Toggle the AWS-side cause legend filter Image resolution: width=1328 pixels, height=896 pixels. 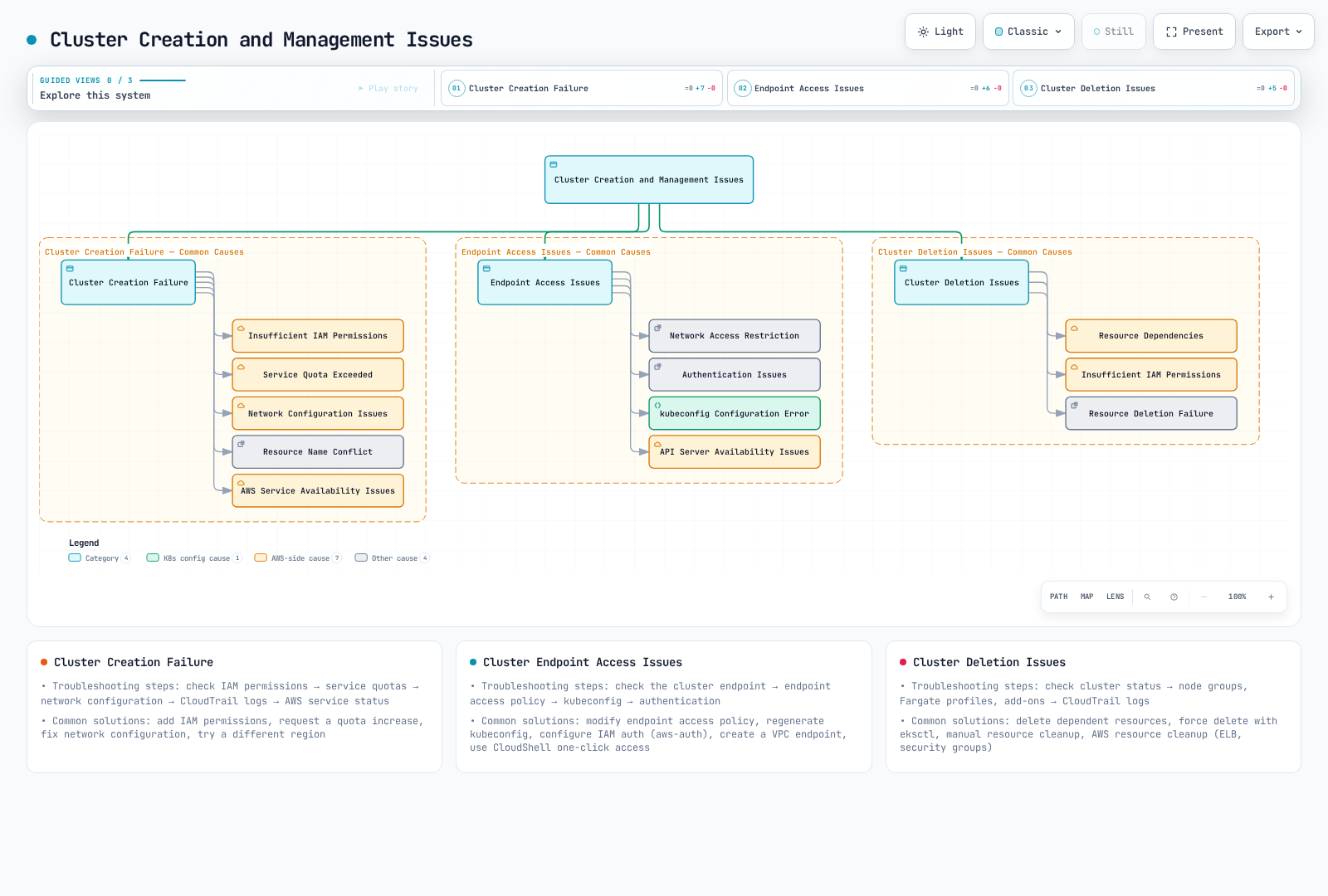(298, 558)
